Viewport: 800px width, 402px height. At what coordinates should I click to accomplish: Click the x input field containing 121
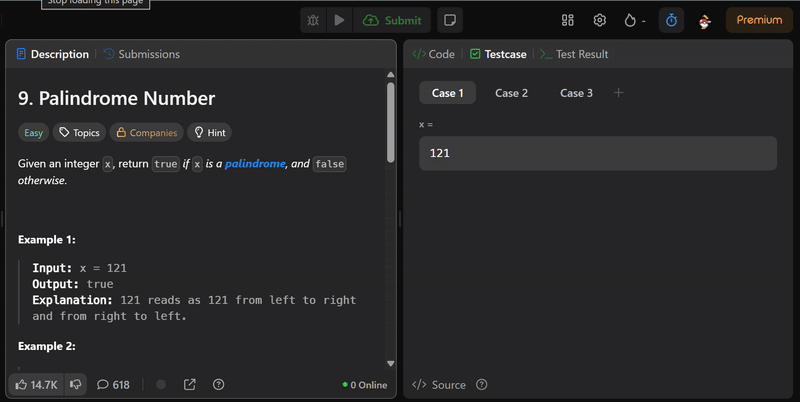pyautogui.click(x=597, y=153)
